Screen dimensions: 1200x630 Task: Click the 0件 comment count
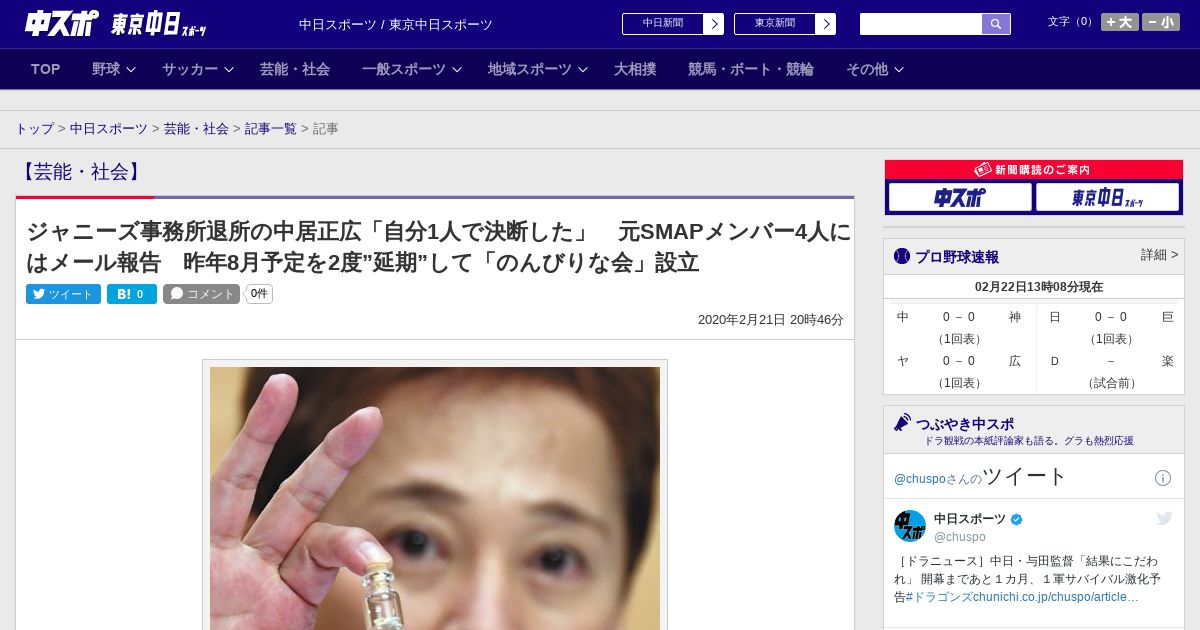tap(259, 294)
